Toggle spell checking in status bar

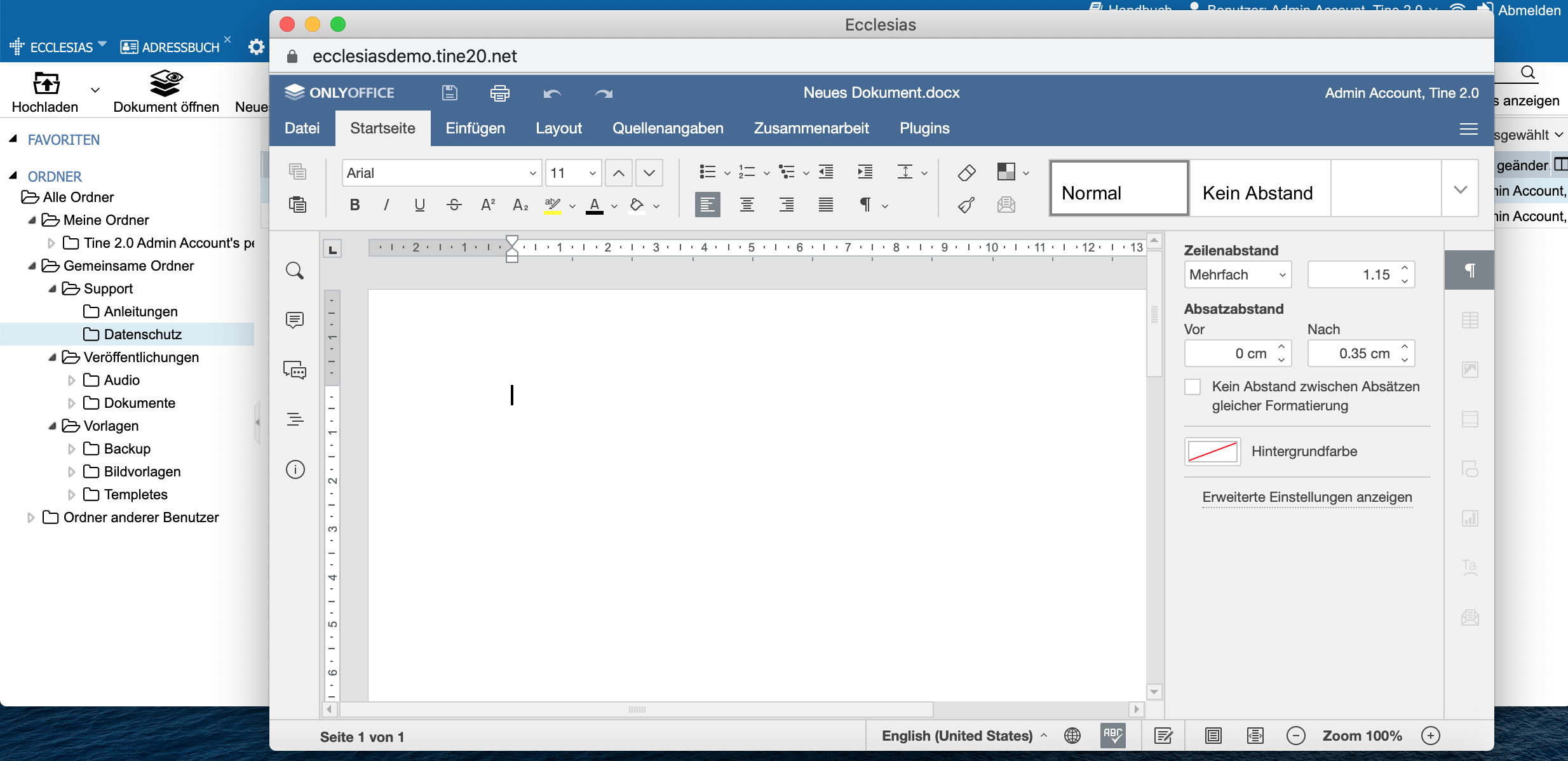[x=1112, y=736]
